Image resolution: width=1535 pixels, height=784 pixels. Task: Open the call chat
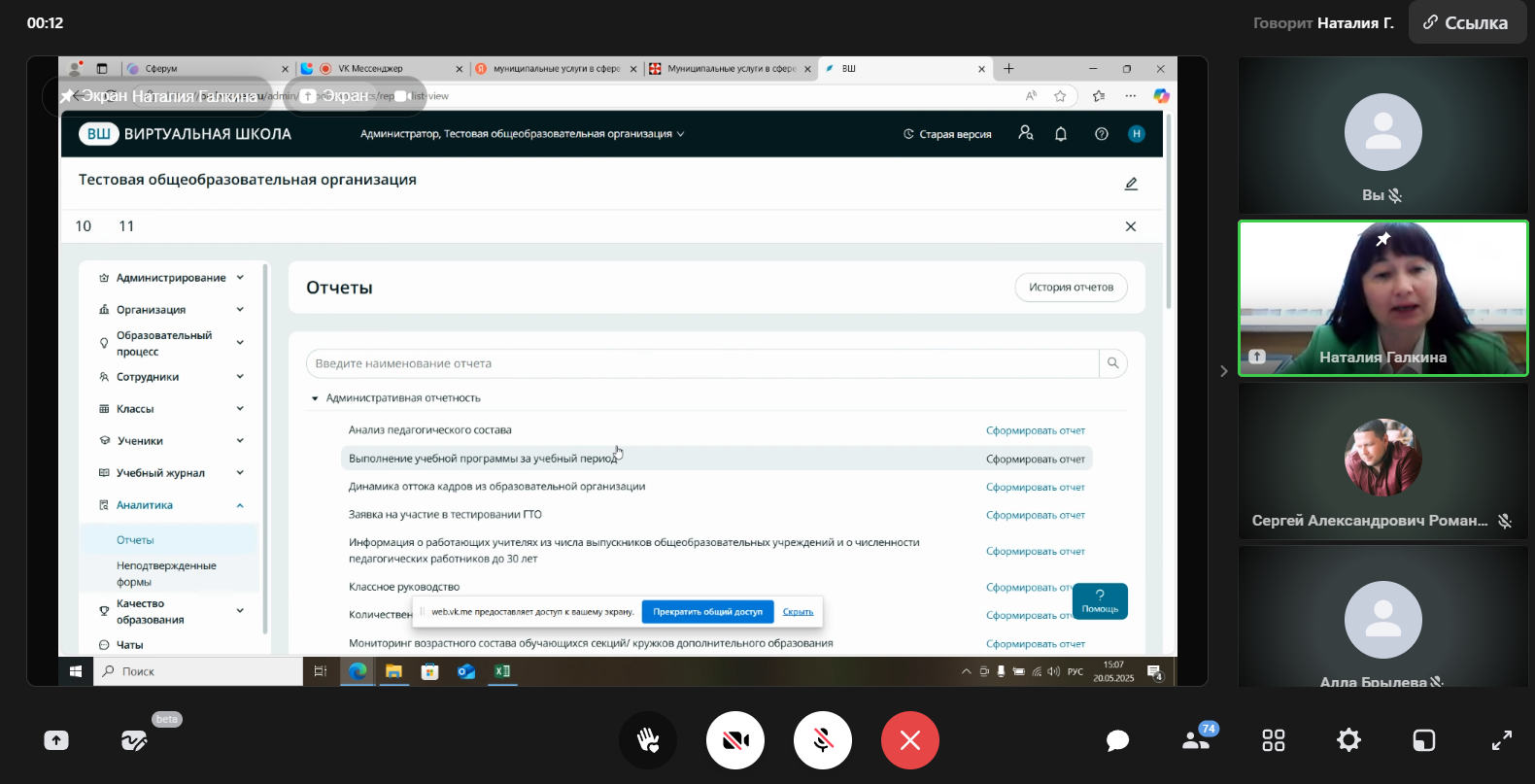[1117, 740]
